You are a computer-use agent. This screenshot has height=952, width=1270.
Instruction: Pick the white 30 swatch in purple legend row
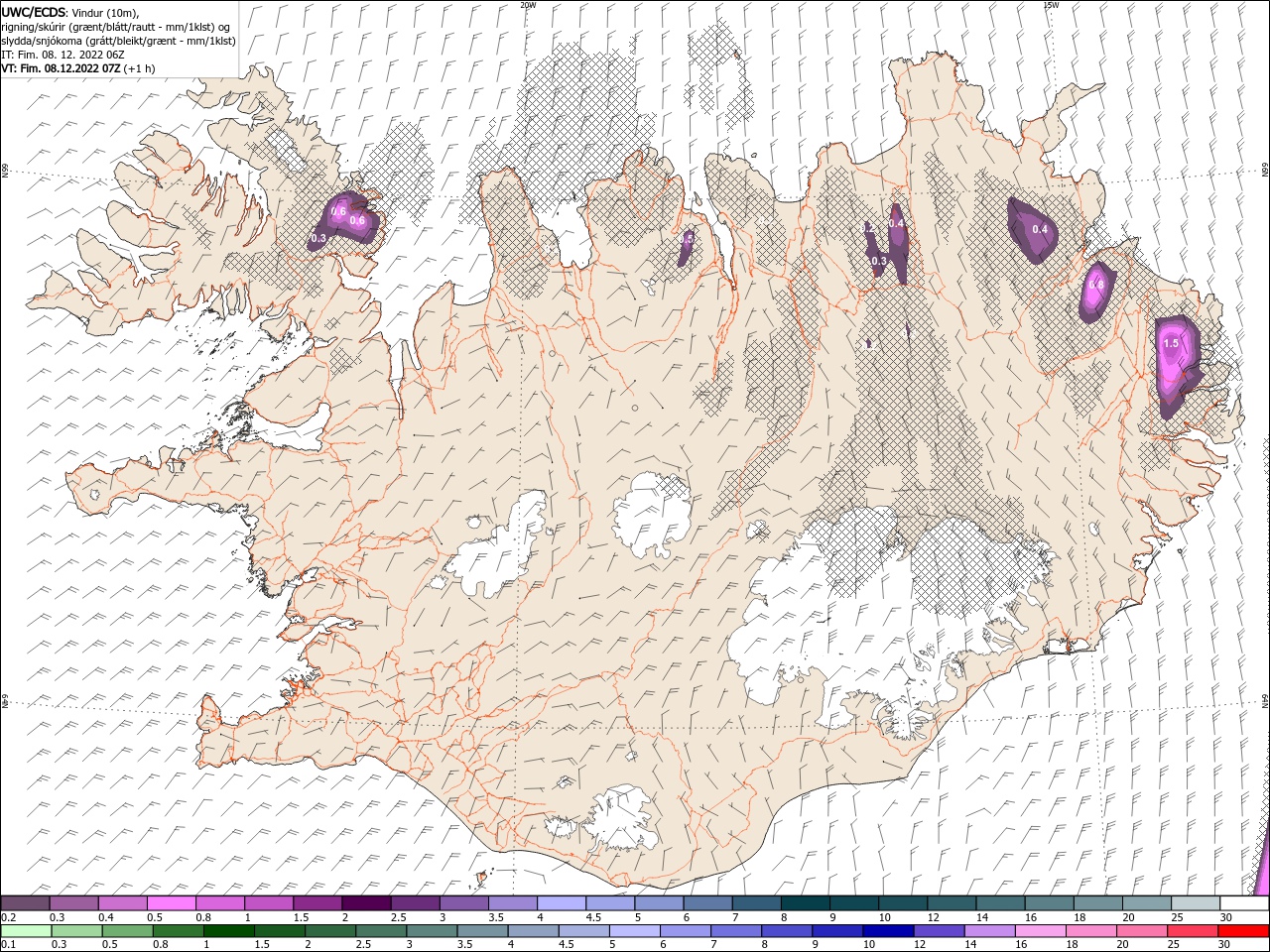[1244, 903]
